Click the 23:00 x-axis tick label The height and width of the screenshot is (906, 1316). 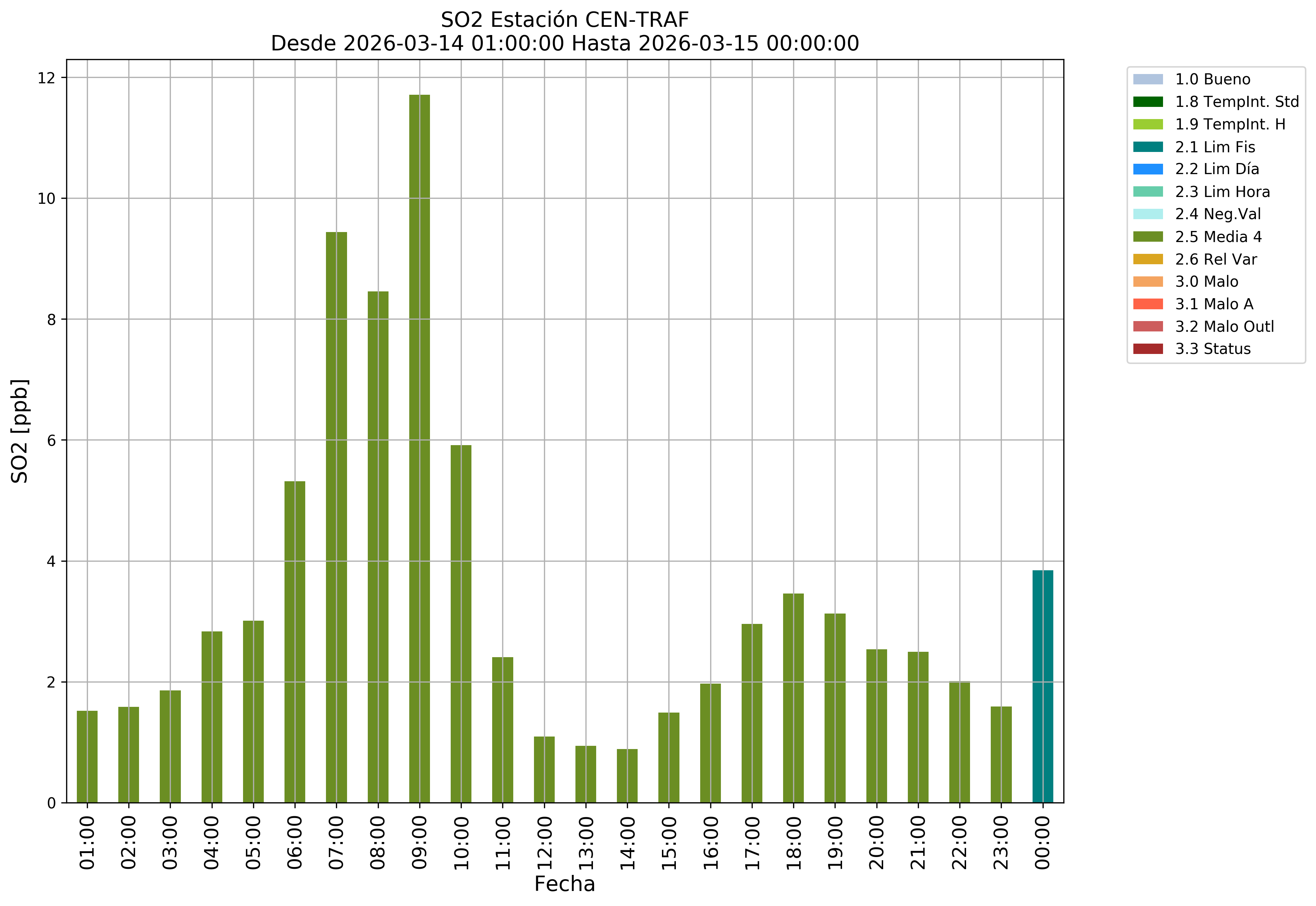click(1000, 842)
